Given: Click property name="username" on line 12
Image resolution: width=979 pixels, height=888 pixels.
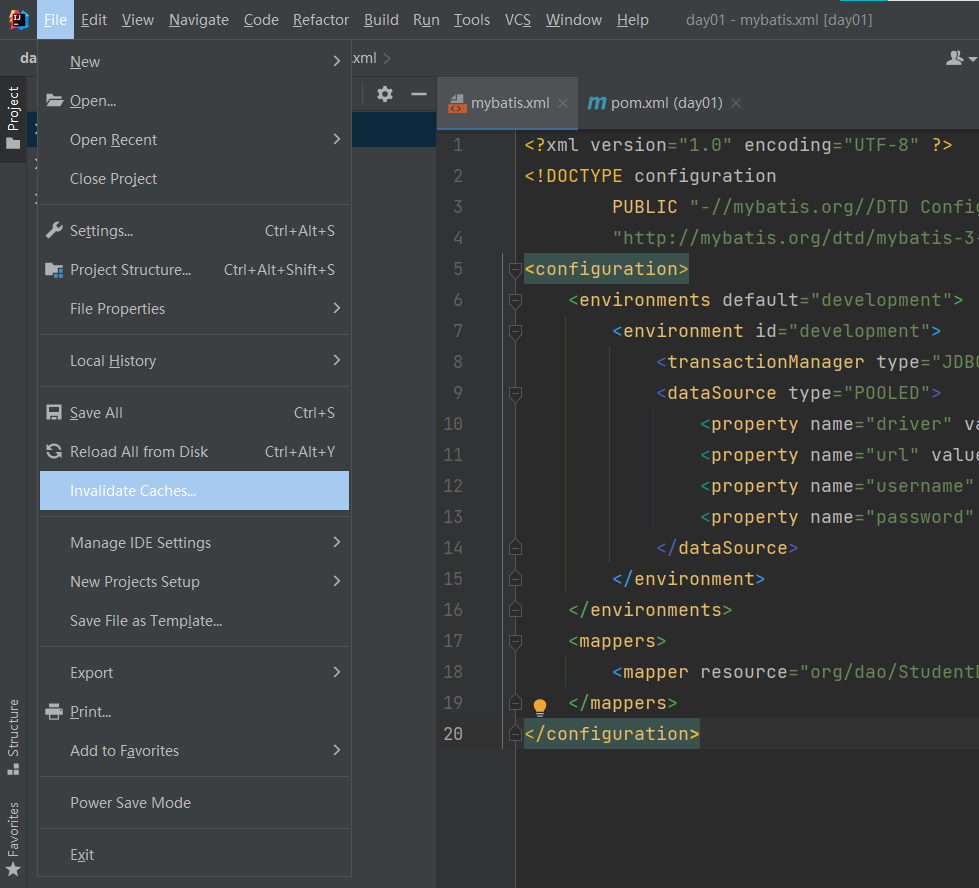Looking at the screenshot, I should click(x=837, y=486).
